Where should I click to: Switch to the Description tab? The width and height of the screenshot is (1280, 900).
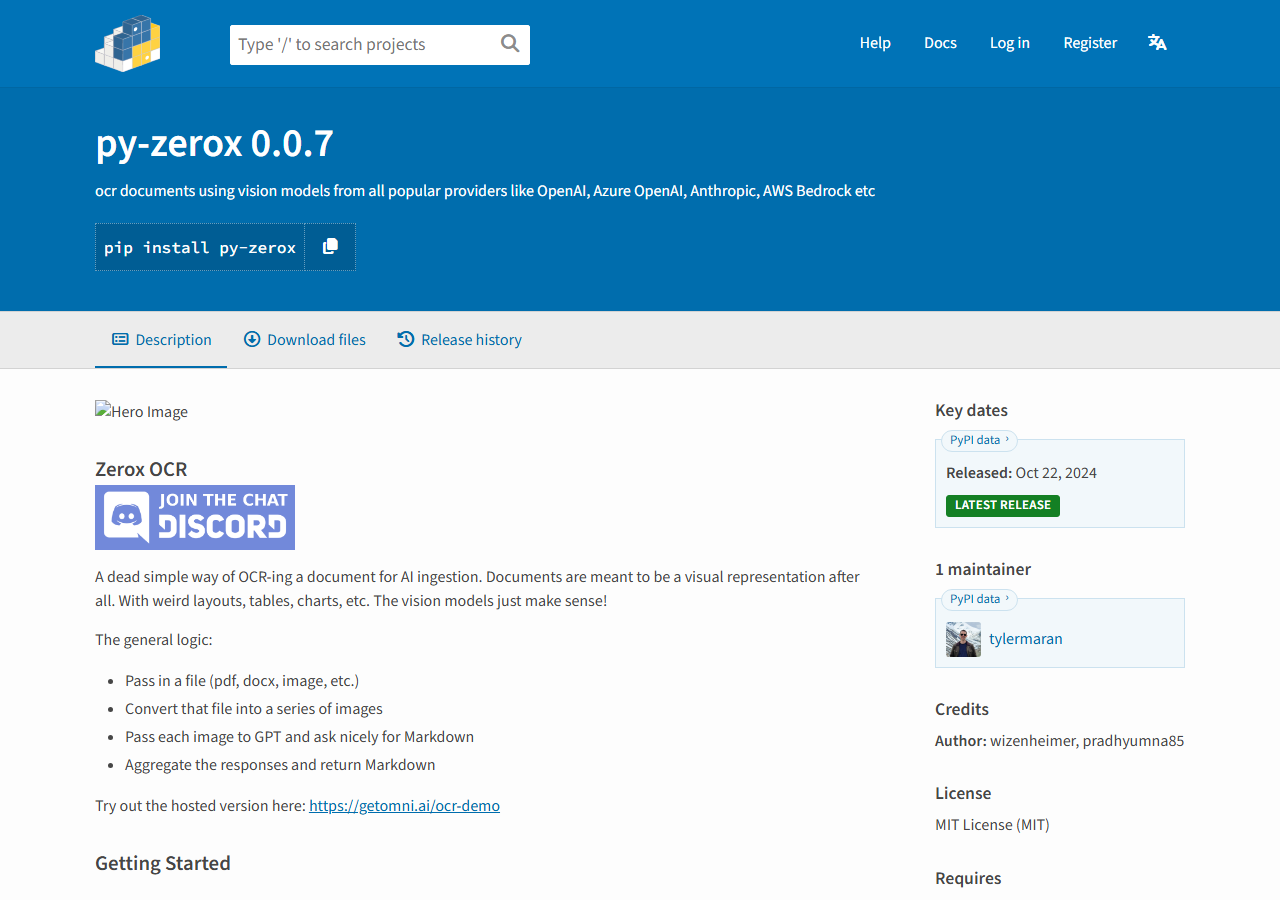161,340
